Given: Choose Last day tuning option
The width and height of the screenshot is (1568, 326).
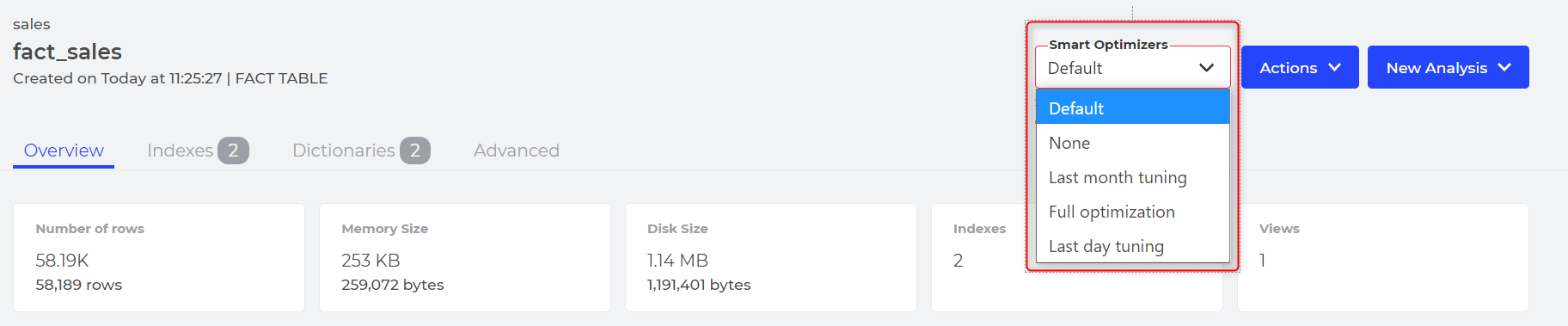Looking at the screenshot, I should tap(1133, 246).
